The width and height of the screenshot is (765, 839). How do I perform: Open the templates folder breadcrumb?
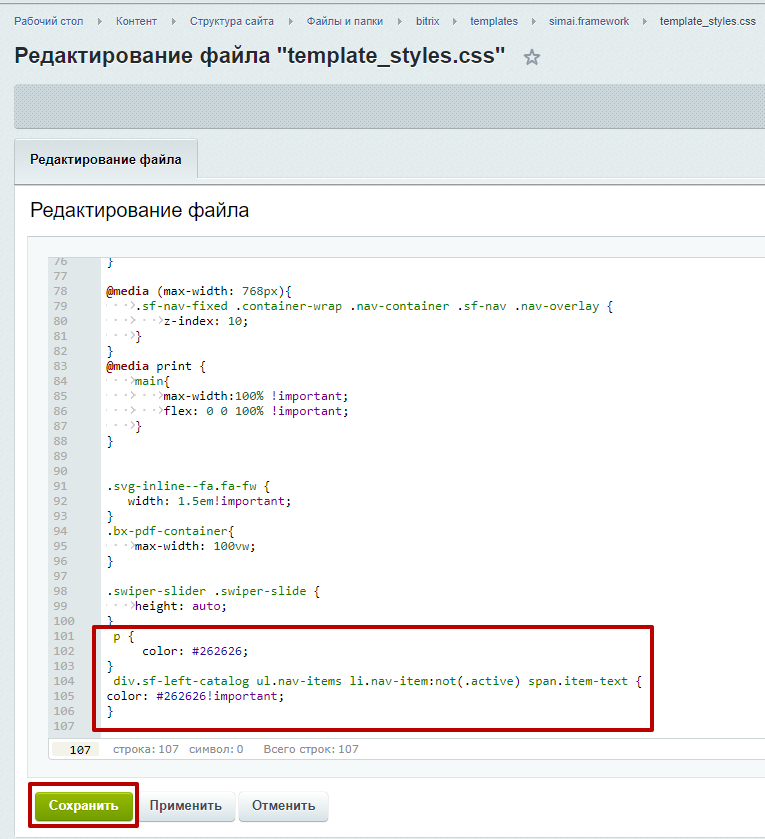[494, 21]
